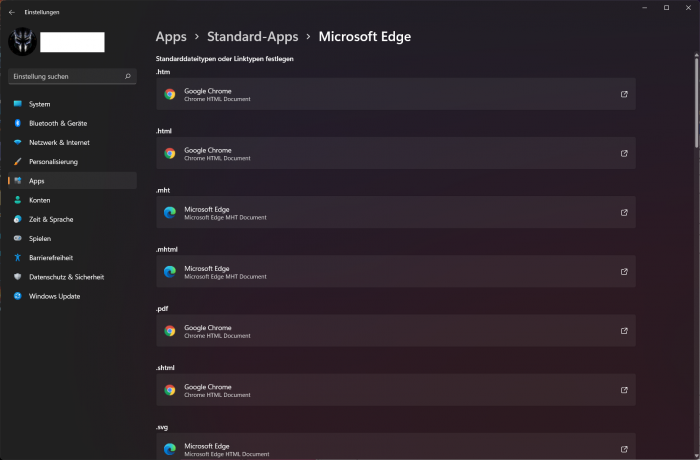Click Chrome logo in .html row
700x460 pixels.
point(170,153)
